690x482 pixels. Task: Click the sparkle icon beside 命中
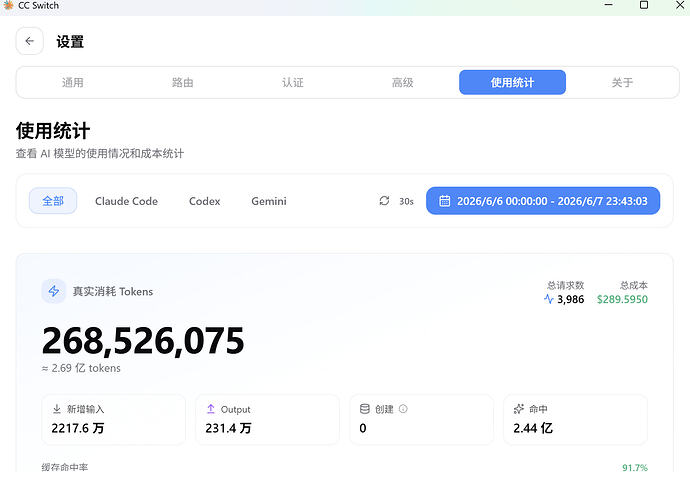coord(519,409)
